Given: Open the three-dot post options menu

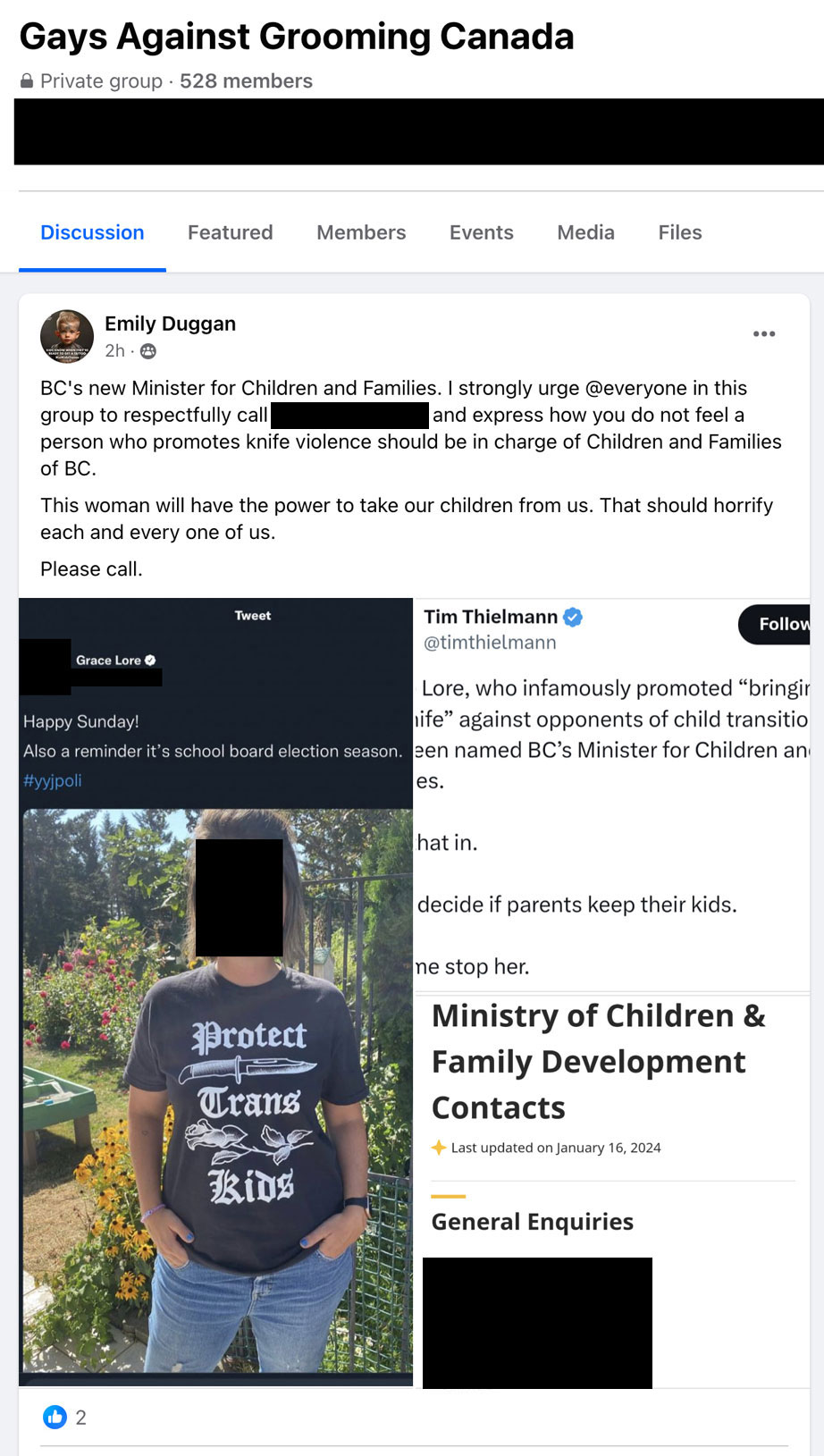Looking at the screenshot, I should click(x=764, y=334).
